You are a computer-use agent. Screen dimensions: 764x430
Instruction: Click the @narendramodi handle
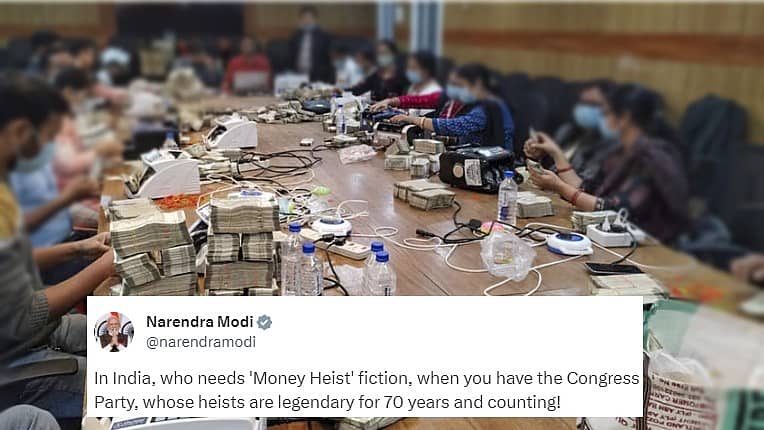[201, 342]
